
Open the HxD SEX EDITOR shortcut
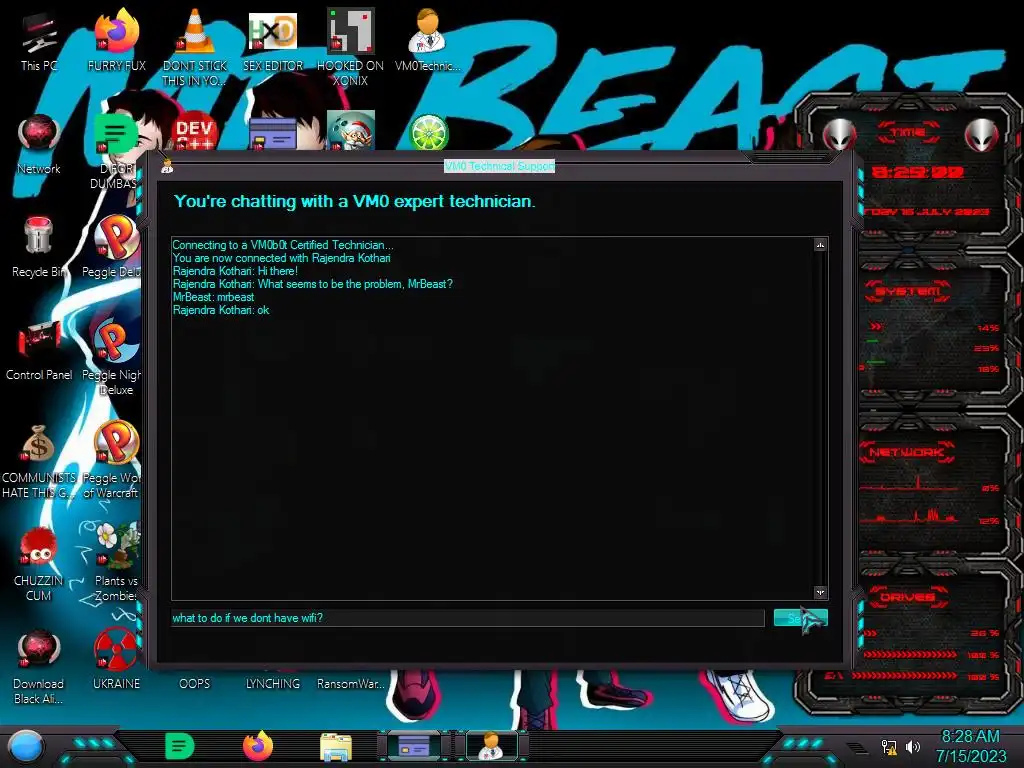click(x=272, y=40)
